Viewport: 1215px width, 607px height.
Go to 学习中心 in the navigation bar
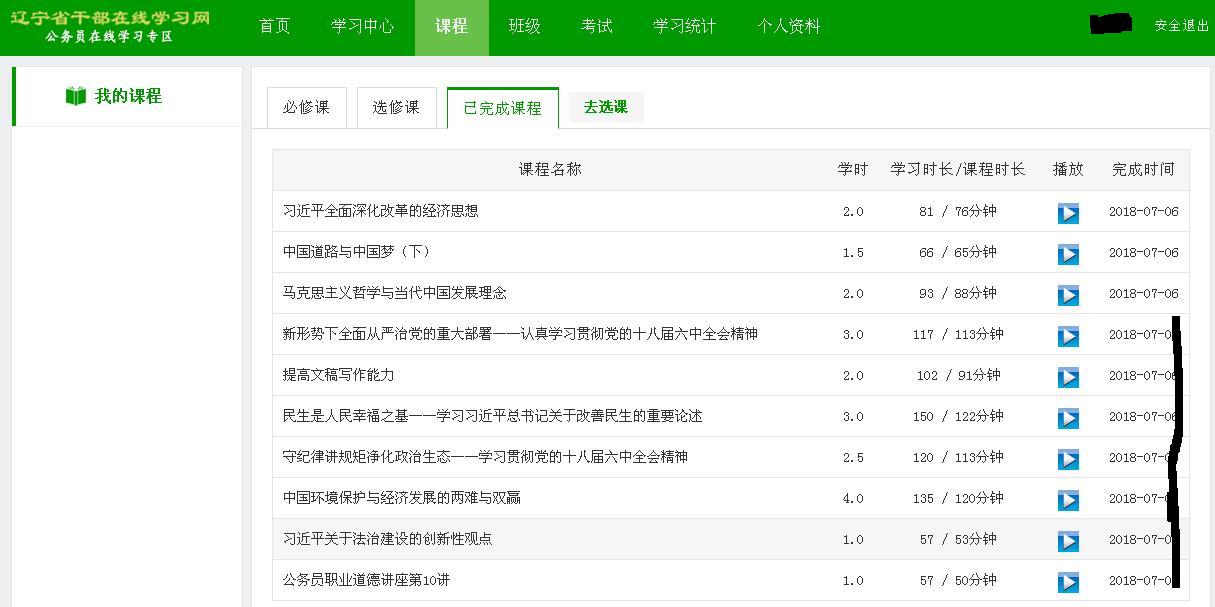(x=362, y=27)
